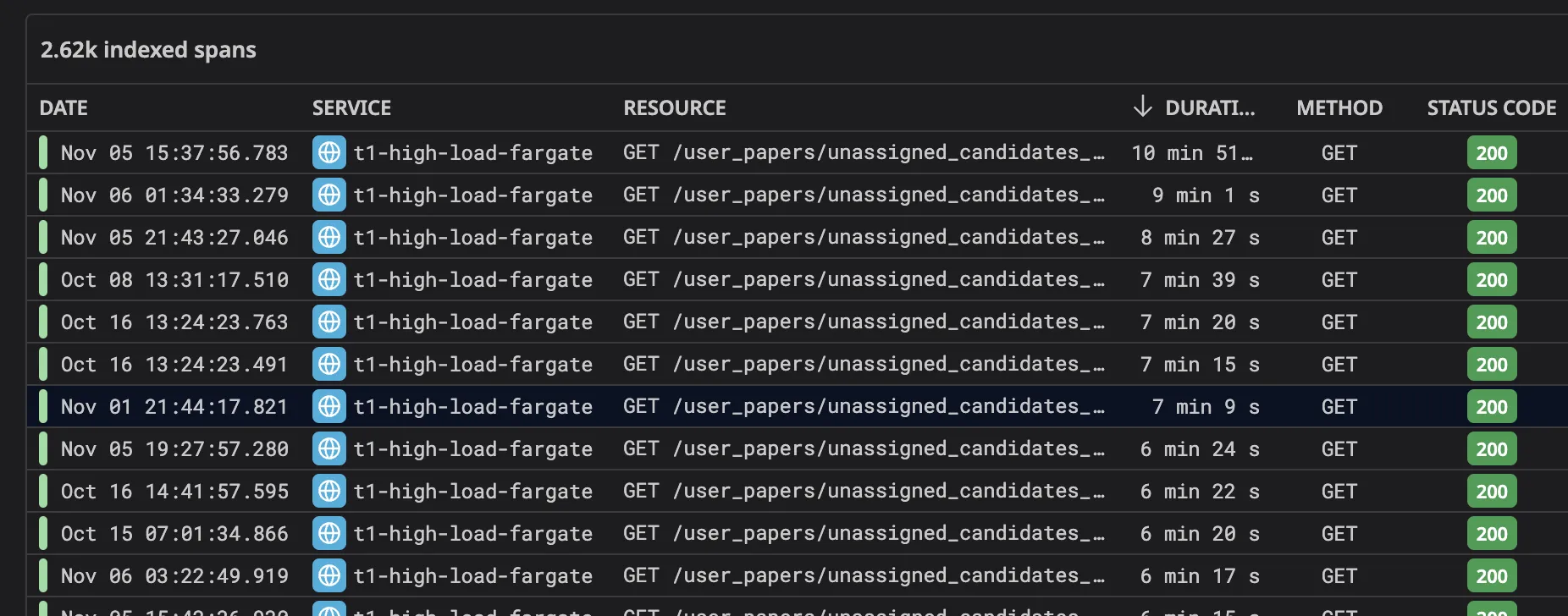Viewport: 1568px width, 616px height.
Task: Click the service name in the Oct 15 07:01:34.866 row
Action: pos(473,534)
